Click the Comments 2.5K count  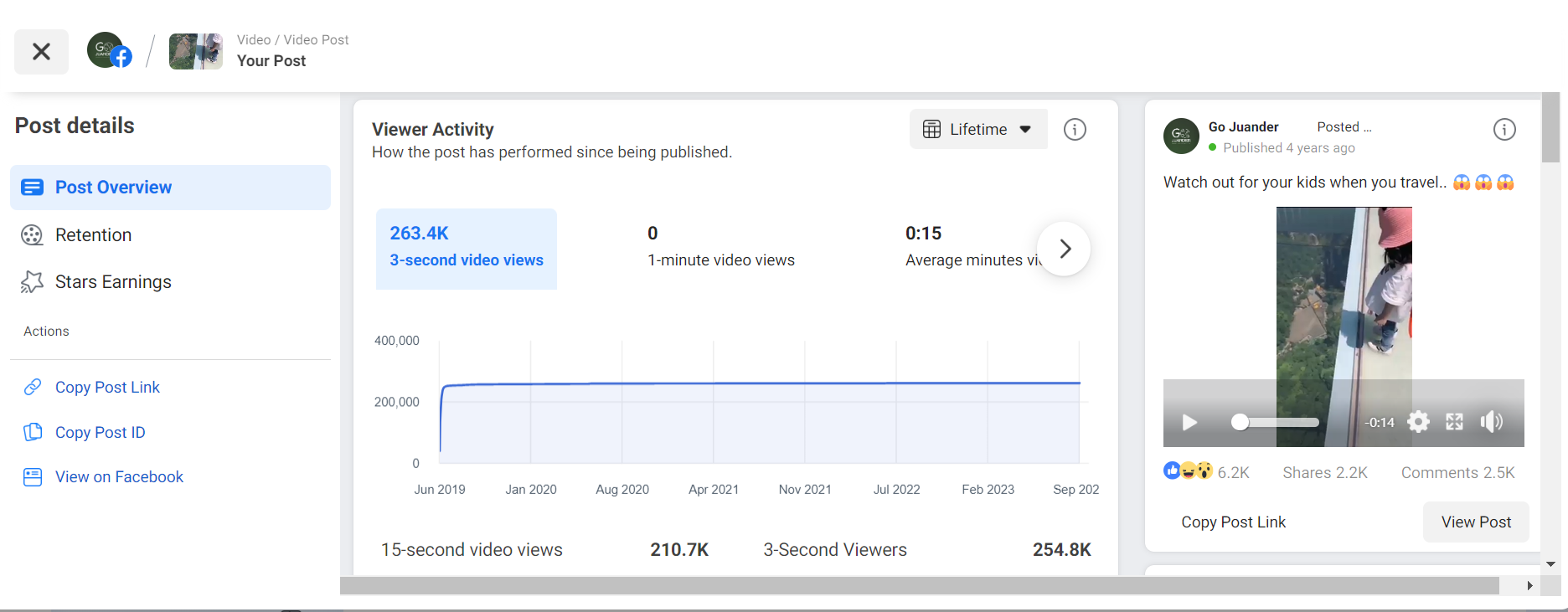[x=1458, y=473]
